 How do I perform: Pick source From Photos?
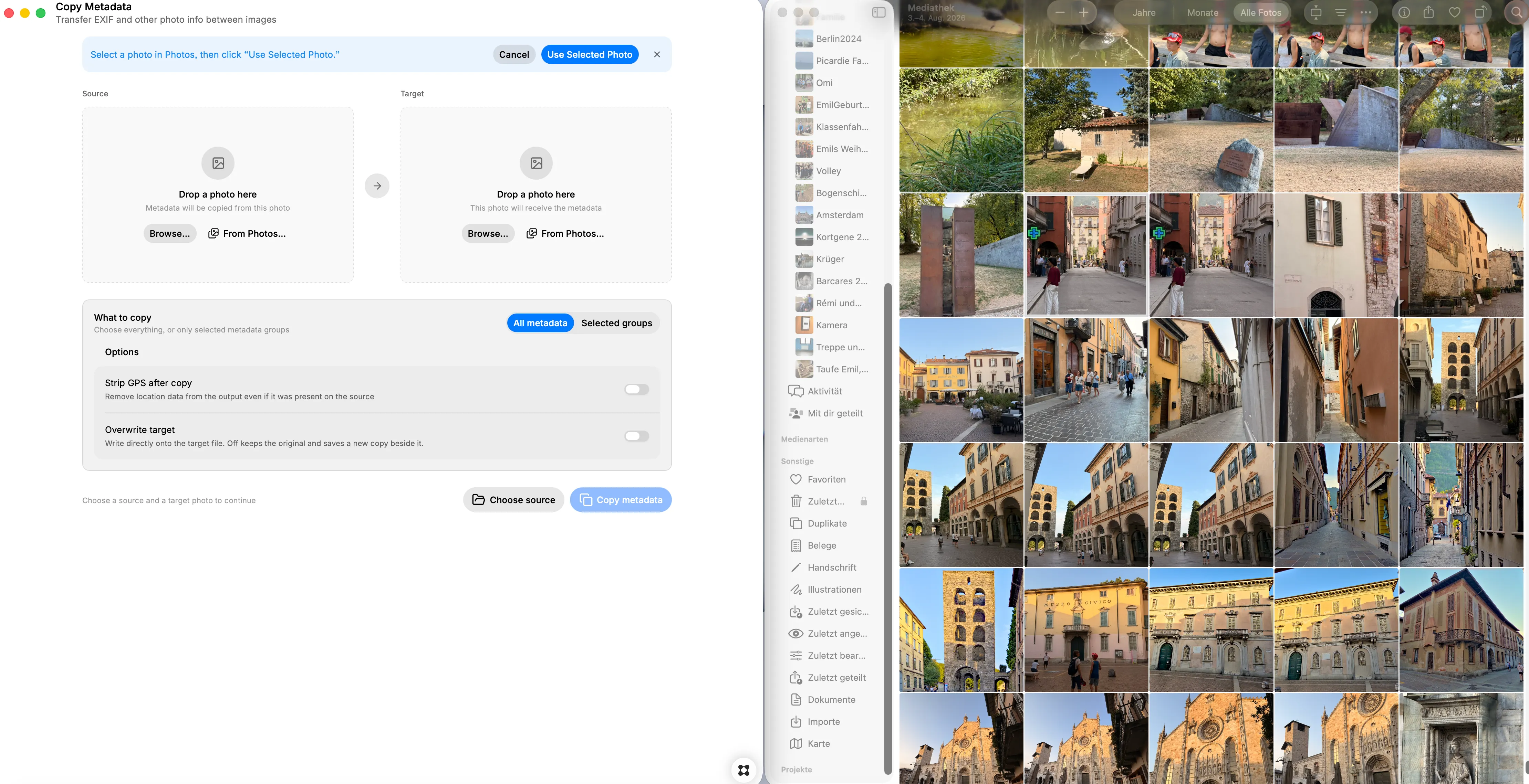247,234
